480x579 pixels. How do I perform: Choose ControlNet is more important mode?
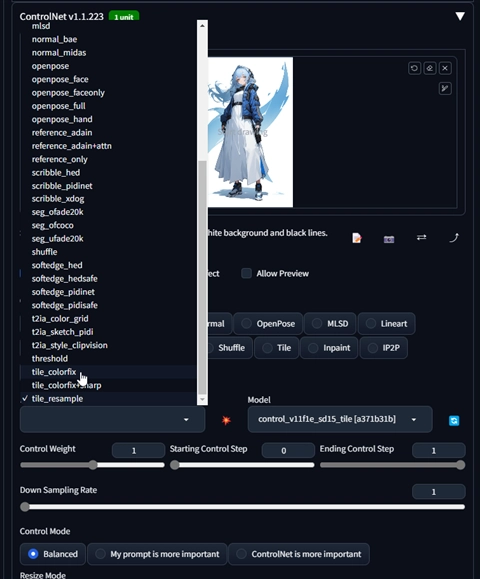pyautogui.click(x=299, y=554)
